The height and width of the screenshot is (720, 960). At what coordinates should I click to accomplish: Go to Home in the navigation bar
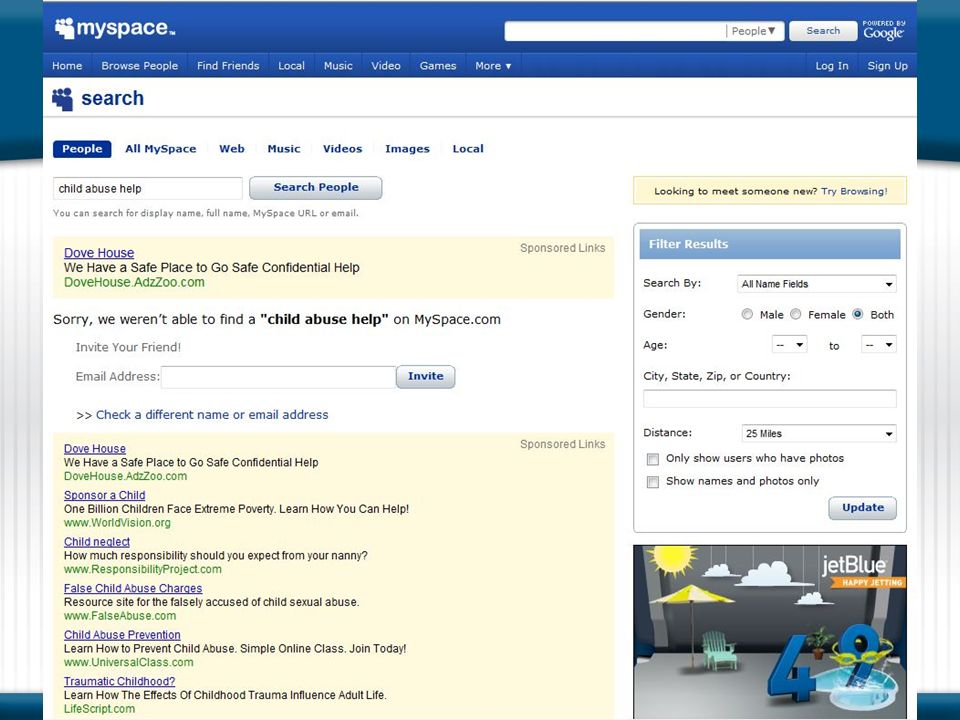tap(67, 66)
